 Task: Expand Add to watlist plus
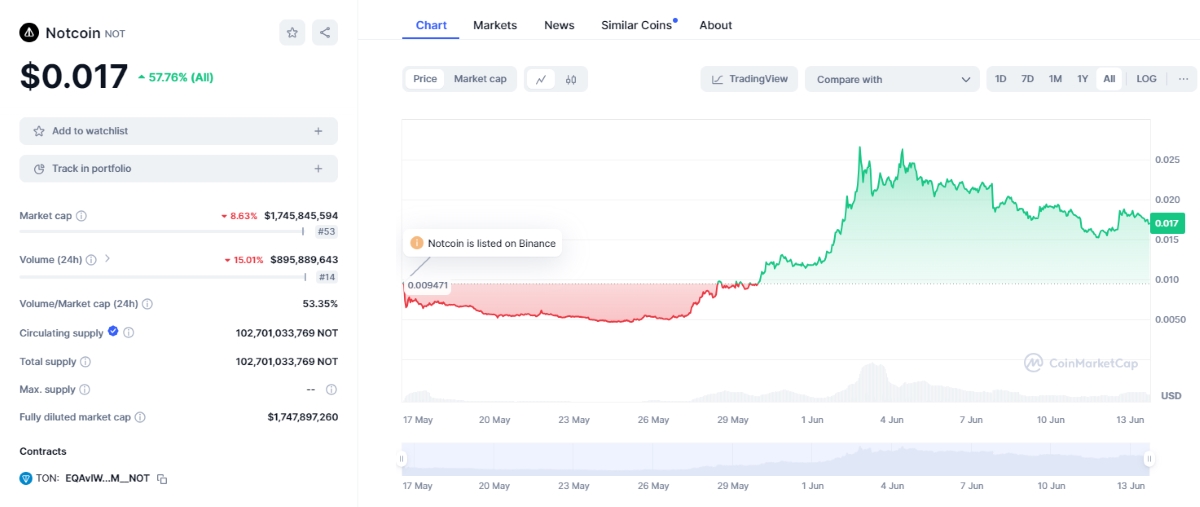pos(318,131)
